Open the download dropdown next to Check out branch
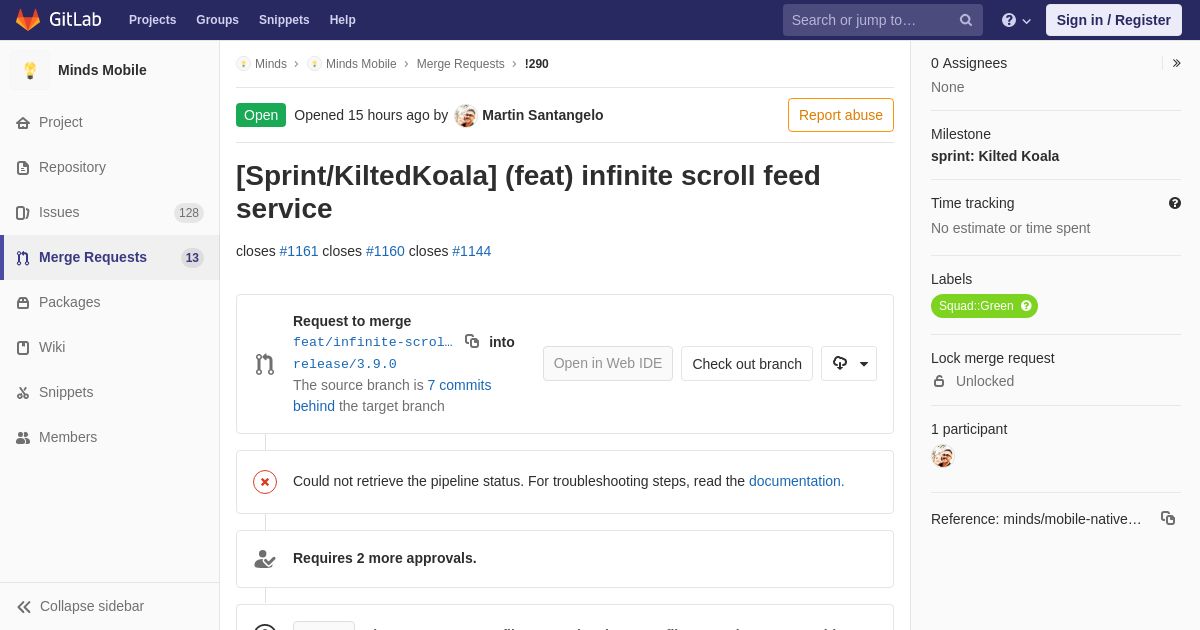The width and height of the screenshot is (1200, 630). (849, 364)
